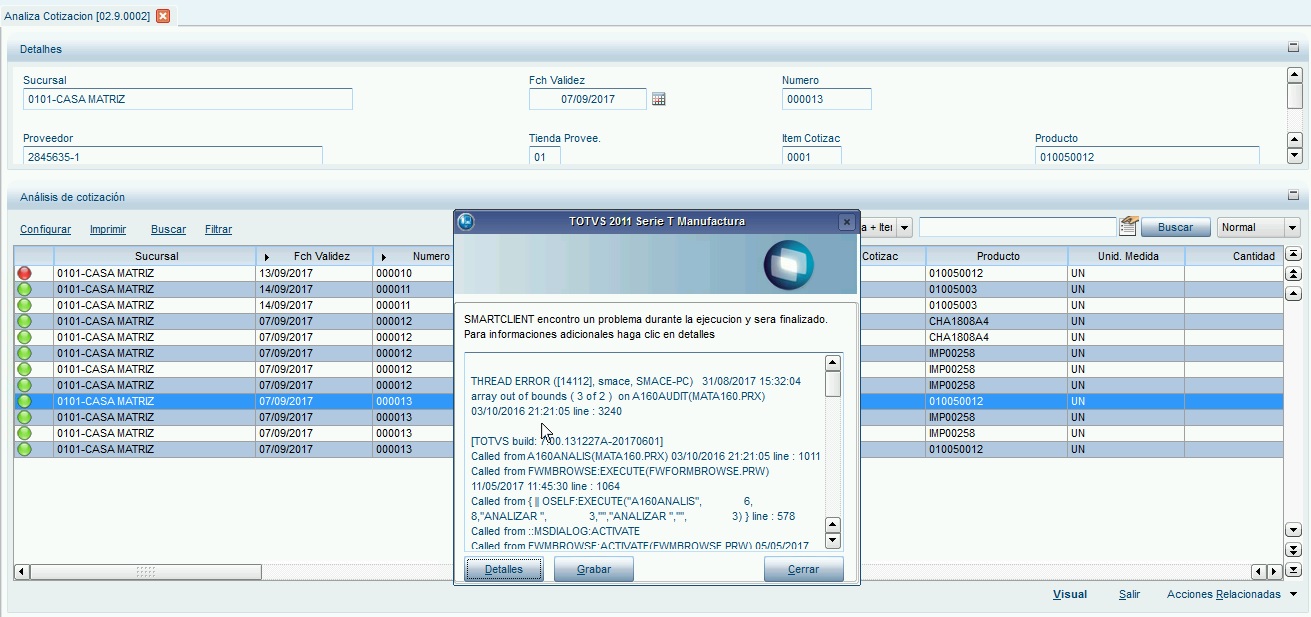Viewport: 1311px width, 617px height.
Task: Click the Cerrar button in error dialog
Action: click(803, 569)
